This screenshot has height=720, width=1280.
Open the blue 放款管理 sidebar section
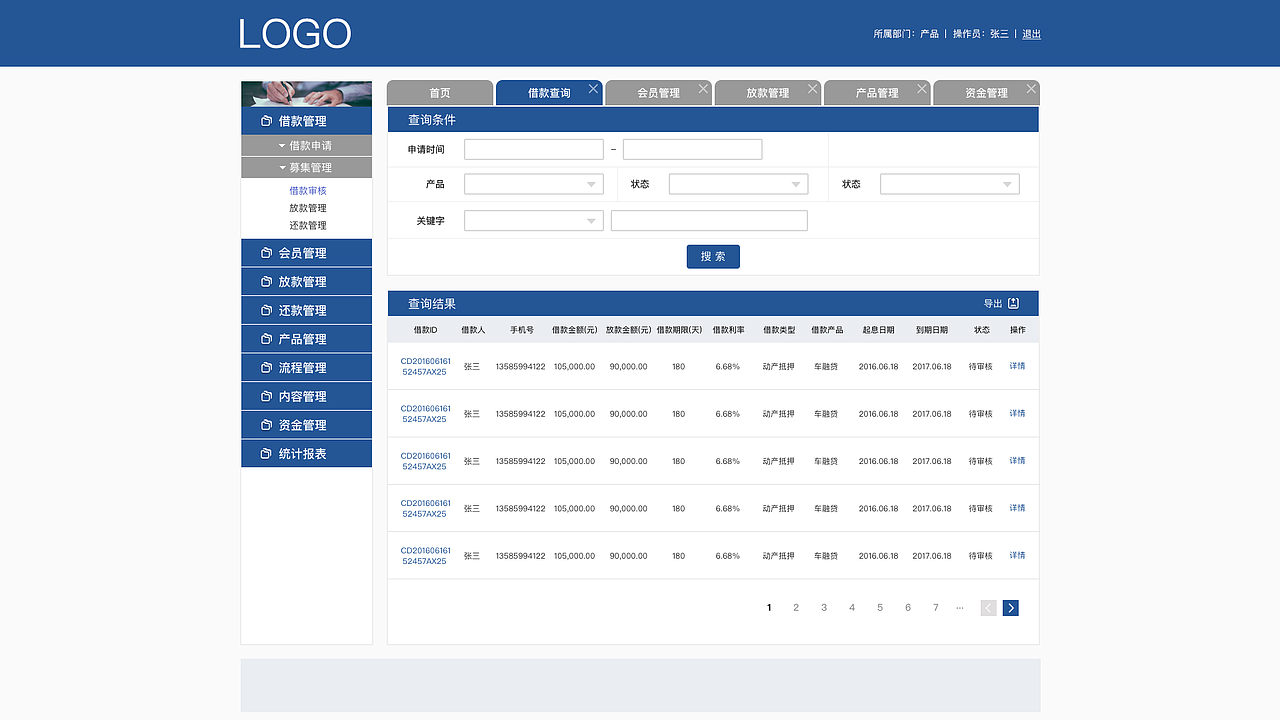pyautogui.click(x=306, y=282)
